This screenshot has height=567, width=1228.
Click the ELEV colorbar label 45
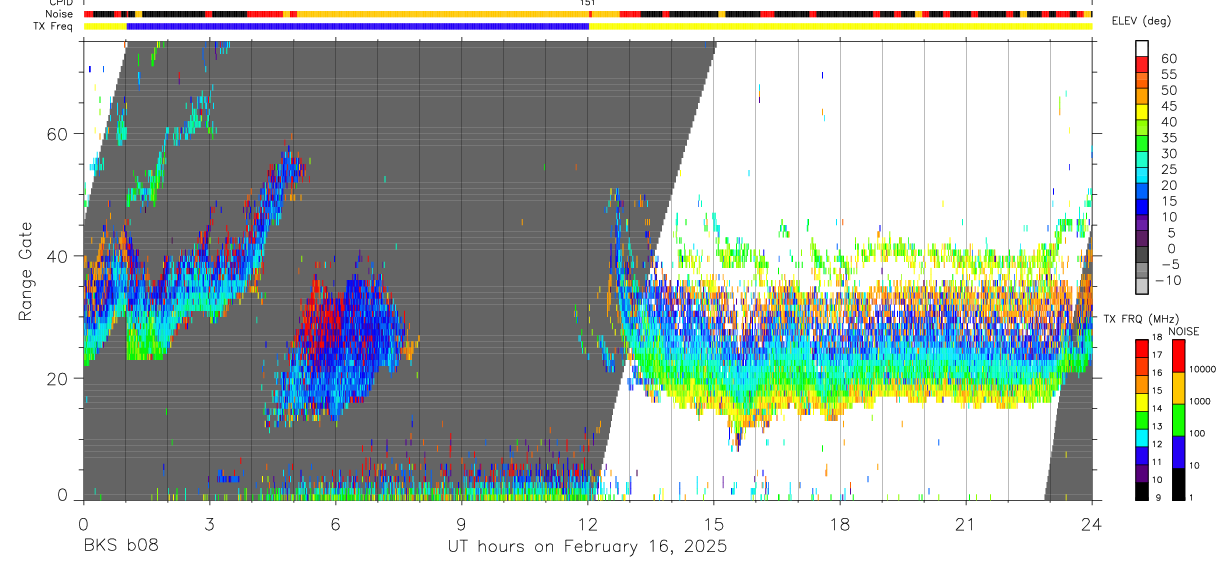1169,106
